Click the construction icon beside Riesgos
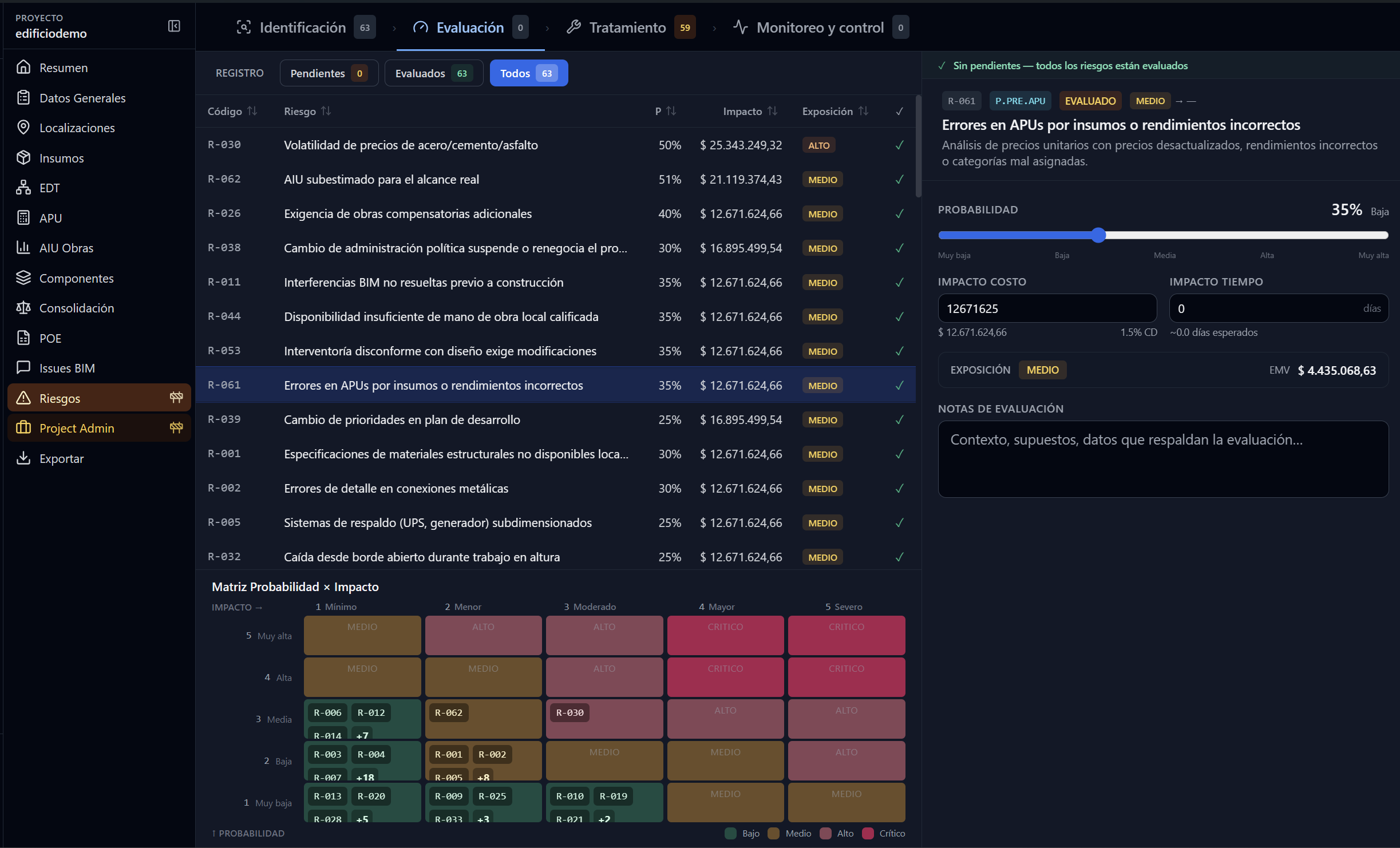 [x=176, y=398]
